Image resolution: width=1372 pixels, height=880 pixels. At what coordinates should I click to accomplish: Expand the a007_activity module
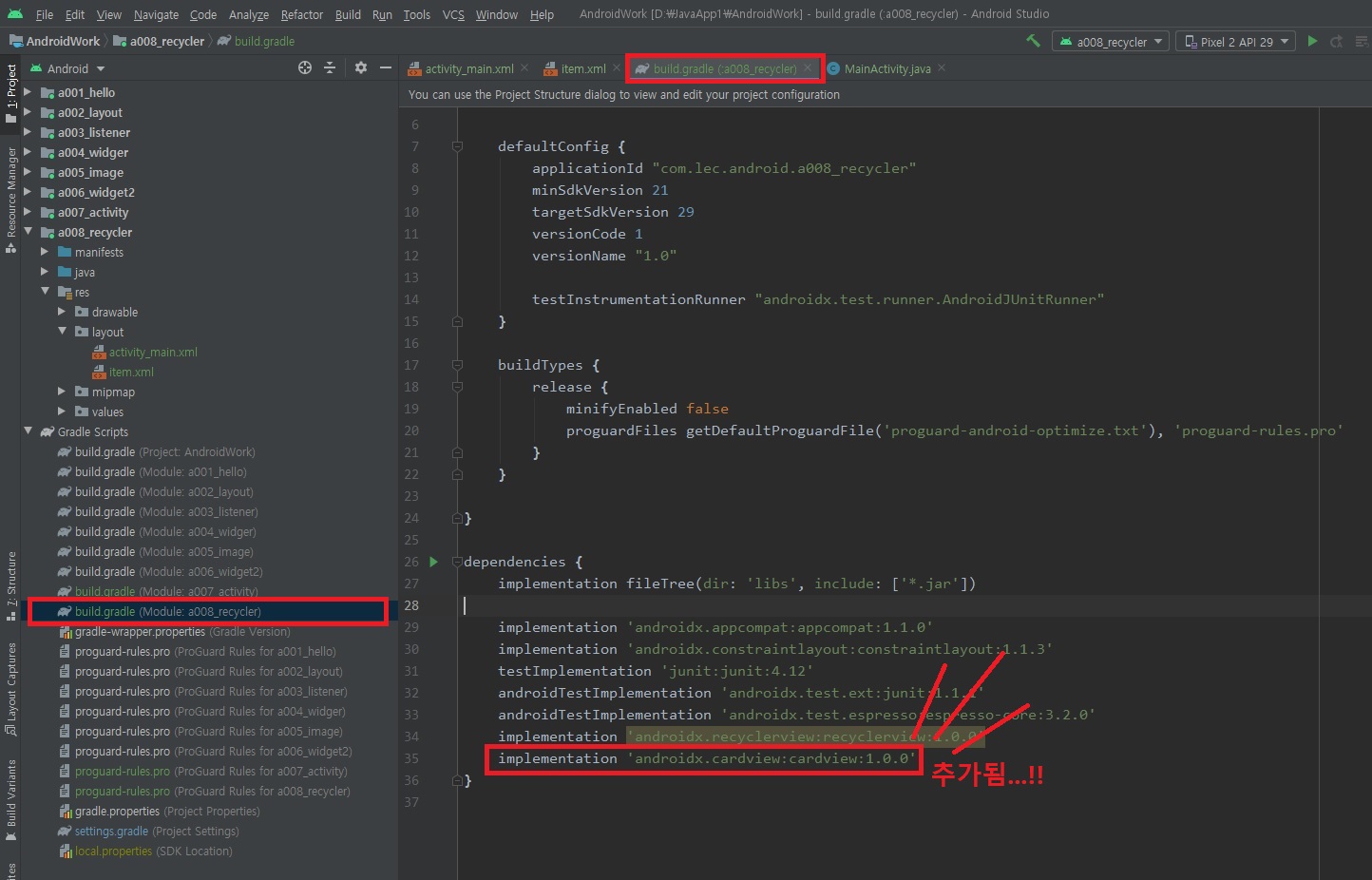28,212
